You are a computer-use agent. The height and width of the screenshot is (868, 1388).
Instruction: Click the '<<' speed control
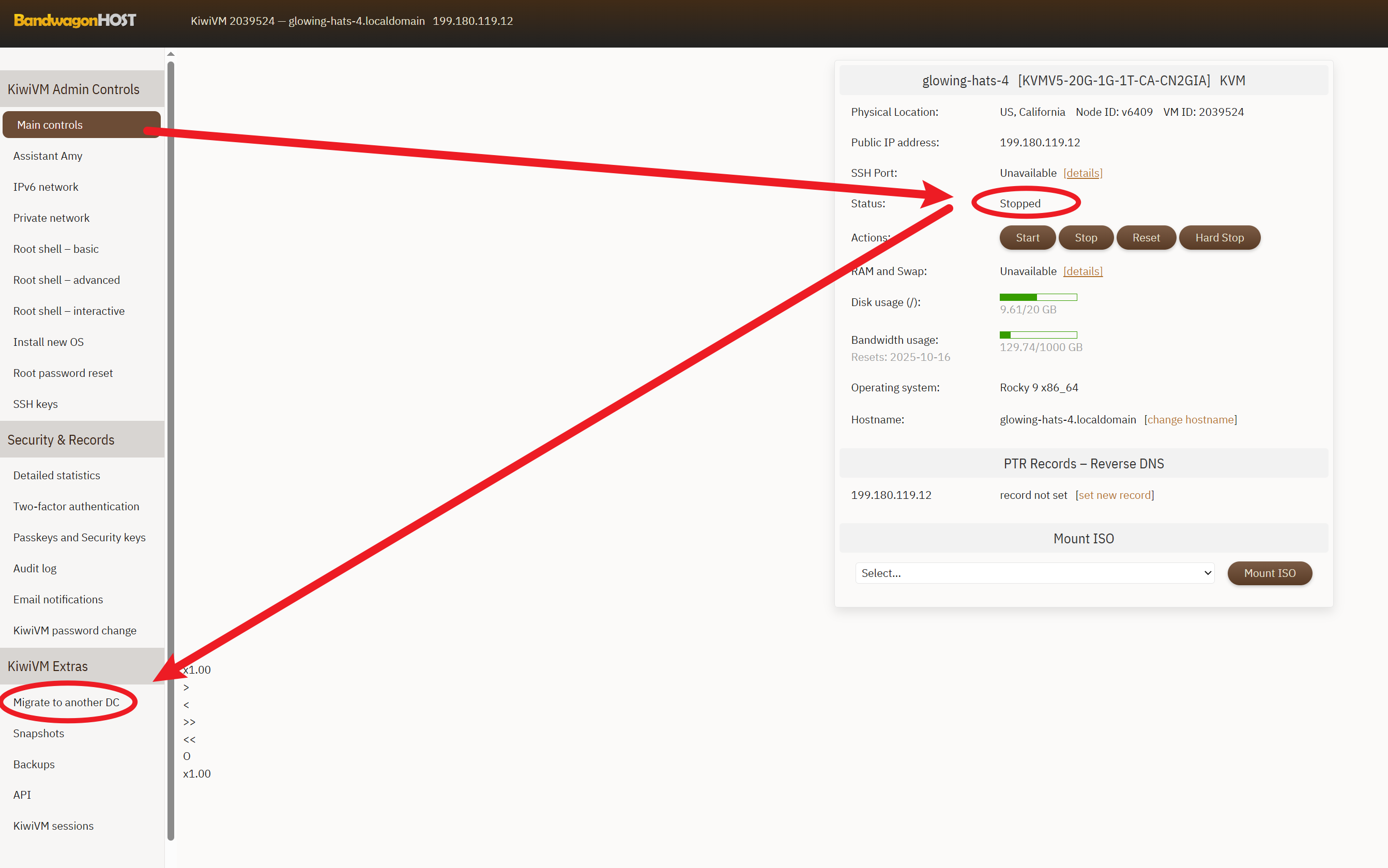[189, 739]
